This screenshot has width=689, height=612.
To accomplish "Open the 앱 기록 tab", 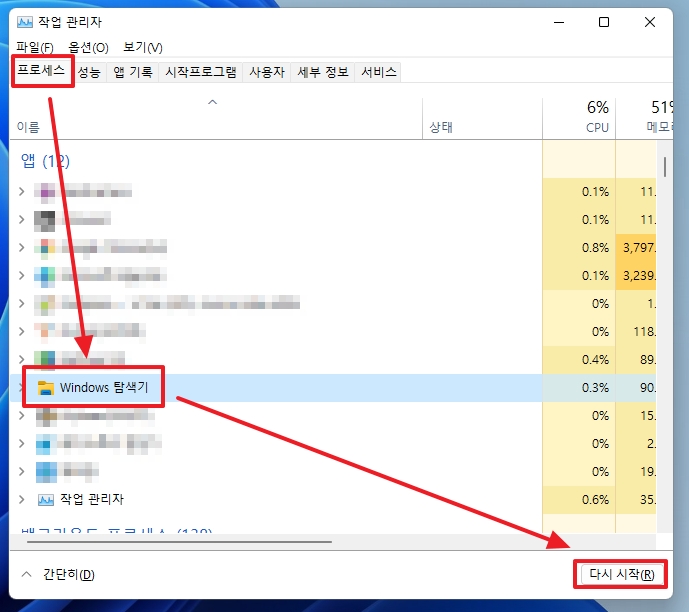I will [133, 72].
